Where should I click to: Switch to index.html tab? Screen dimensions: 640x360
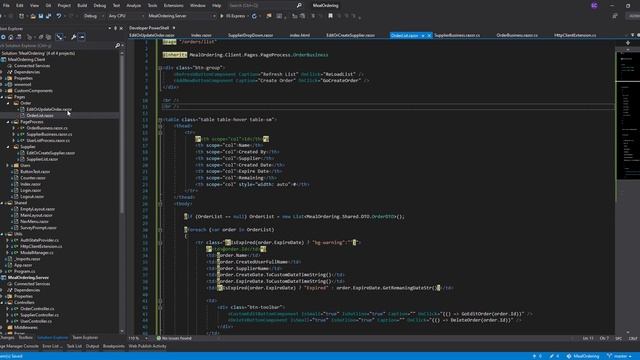pyautogui.click(x=300, y=36)
